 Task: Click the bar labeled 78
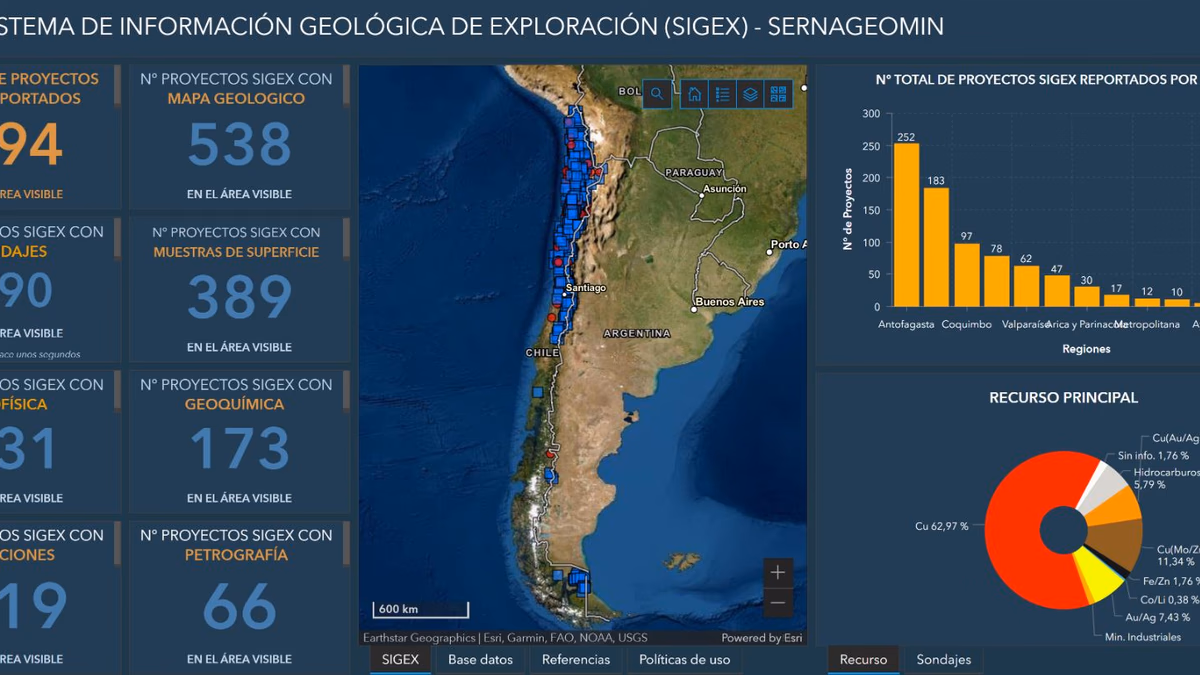[997, 281]
